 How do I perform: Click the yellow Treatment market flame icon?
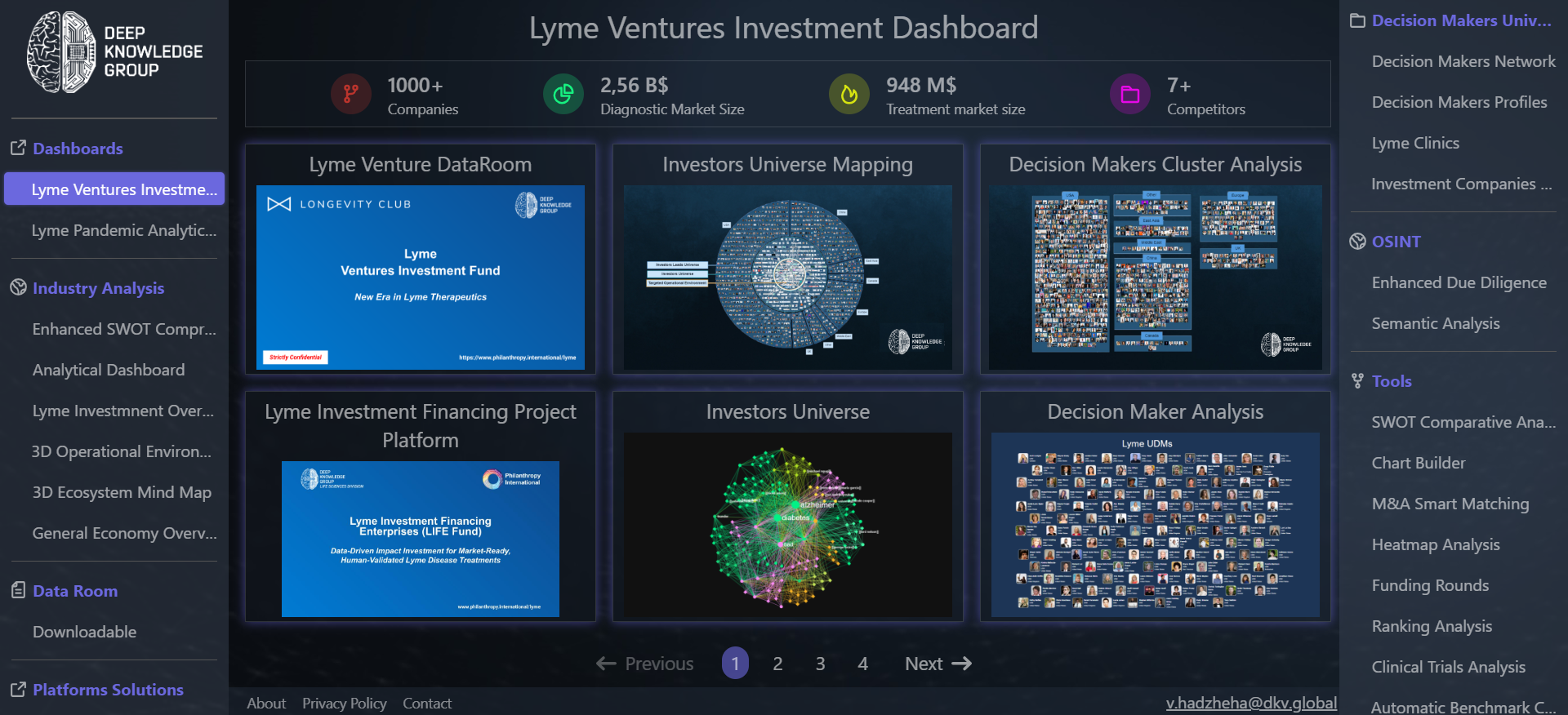point(849,95)
